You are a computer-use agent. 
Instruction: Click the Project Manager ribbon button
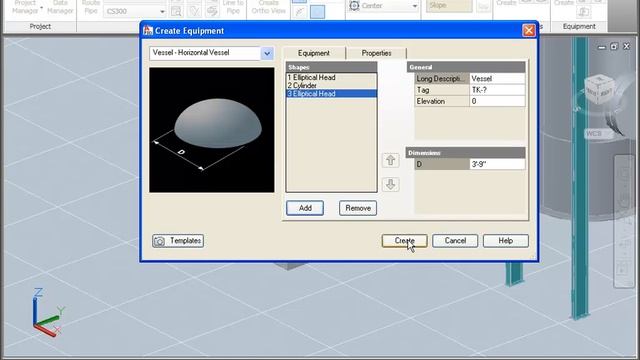24,7
